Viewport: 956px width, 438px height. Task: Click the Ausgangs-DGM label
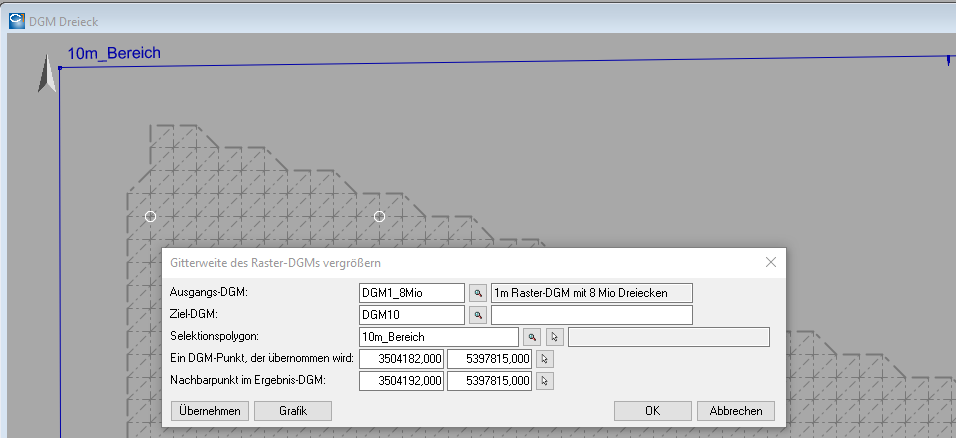(x=209, y=292)
